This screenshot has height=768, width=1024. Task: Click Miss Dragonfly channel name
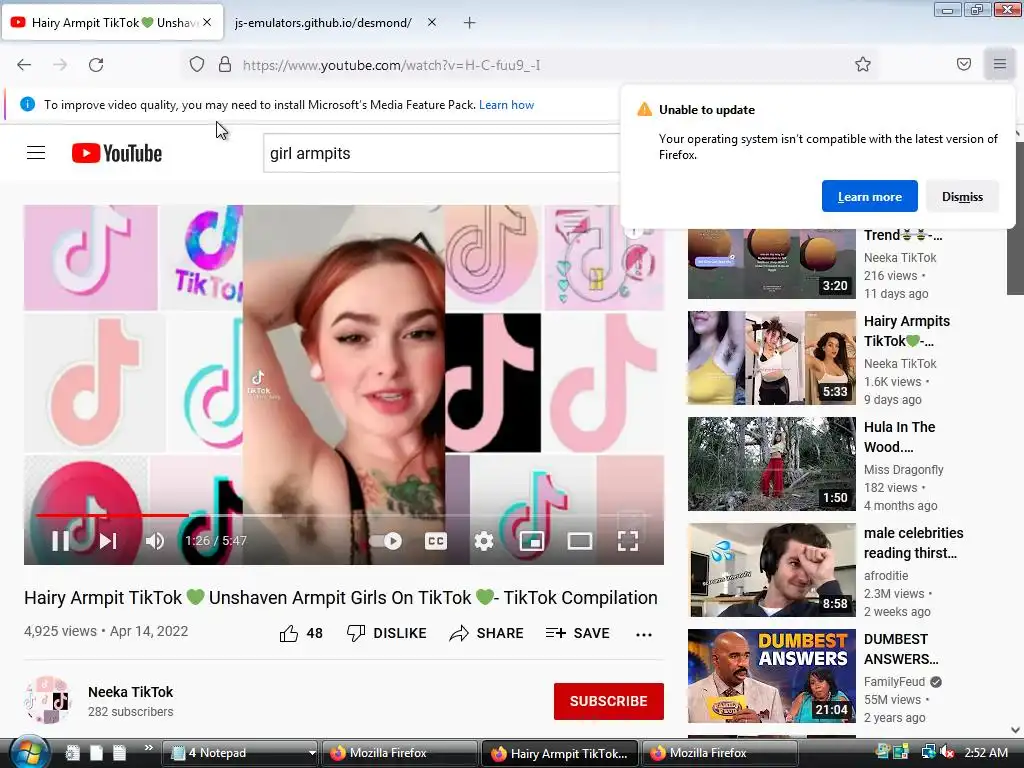(903, 470)
